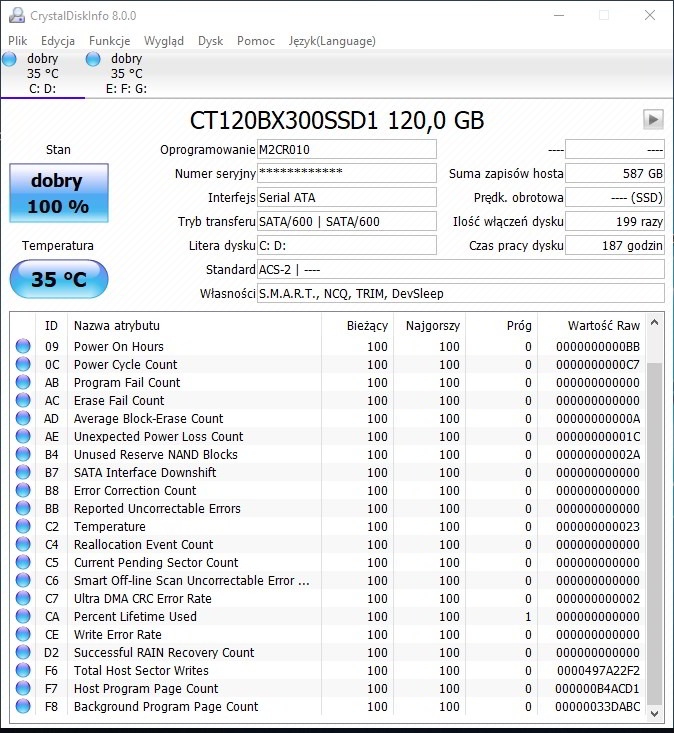
Task: Click the status orb for Reallocation Event Count
Action: click(23, 544)
